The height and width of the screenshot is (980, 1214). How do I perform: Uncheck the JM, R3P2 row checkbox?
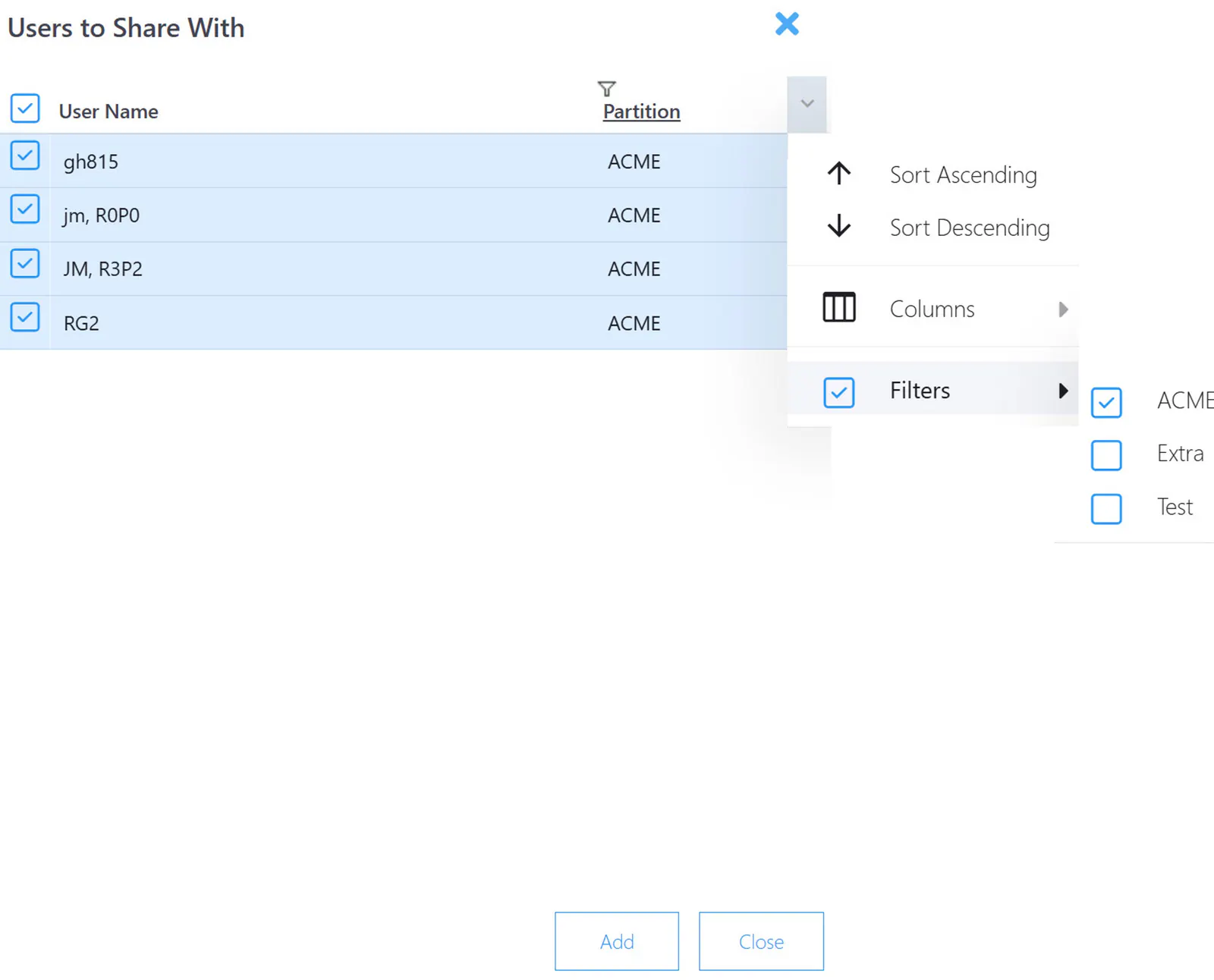point(25,263)
